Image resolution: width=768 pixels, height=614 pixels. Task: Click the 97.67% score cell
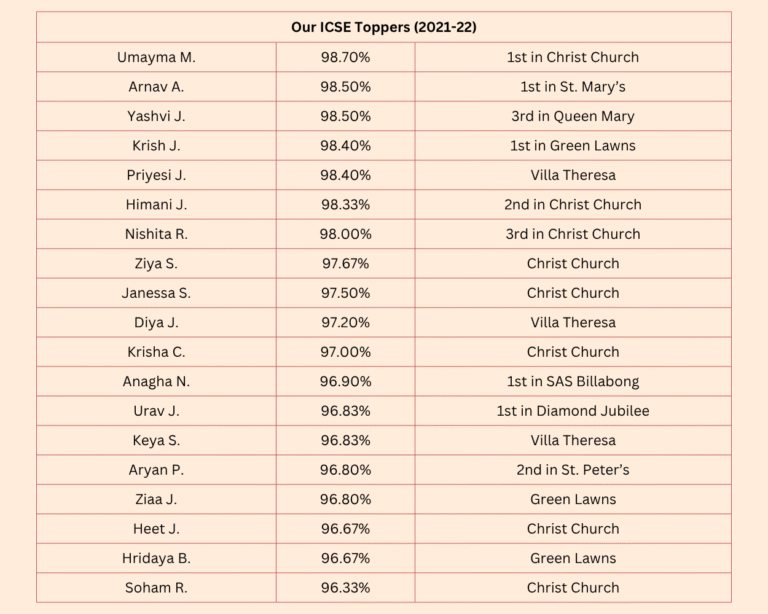(x=345, y=263)
